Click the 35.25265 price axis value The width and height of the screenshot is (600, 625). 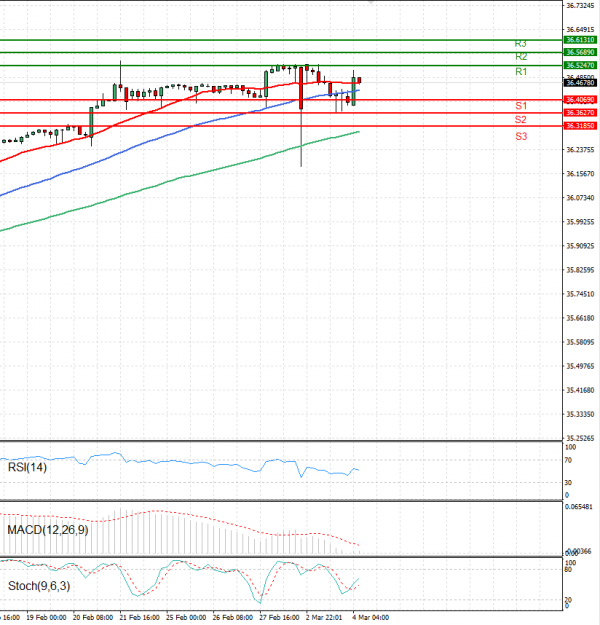pyautogui.click(x=580, y=438)
